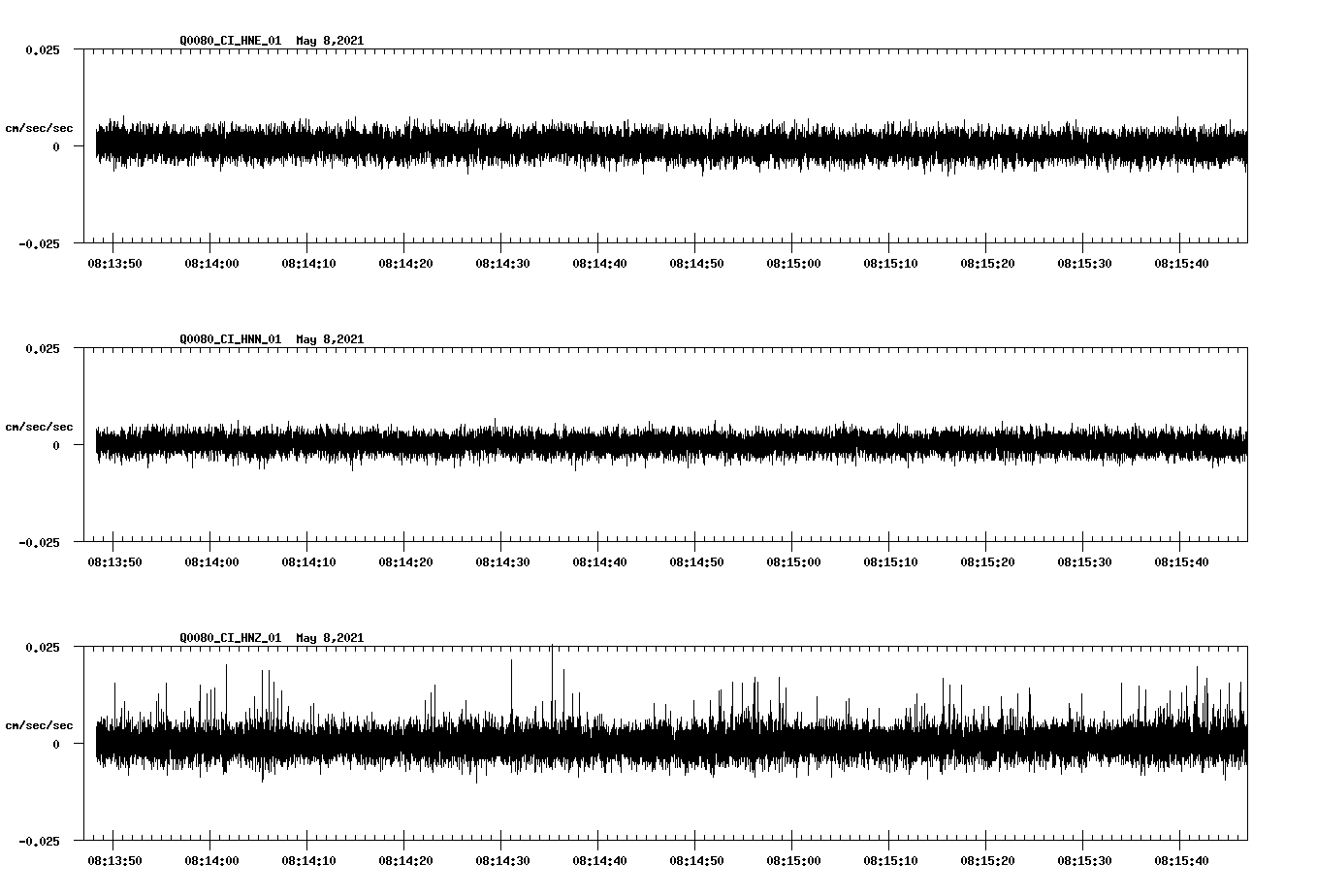
Task: Click the cm/sec/sec label of the HNE plot
Action: coord(40,127)
